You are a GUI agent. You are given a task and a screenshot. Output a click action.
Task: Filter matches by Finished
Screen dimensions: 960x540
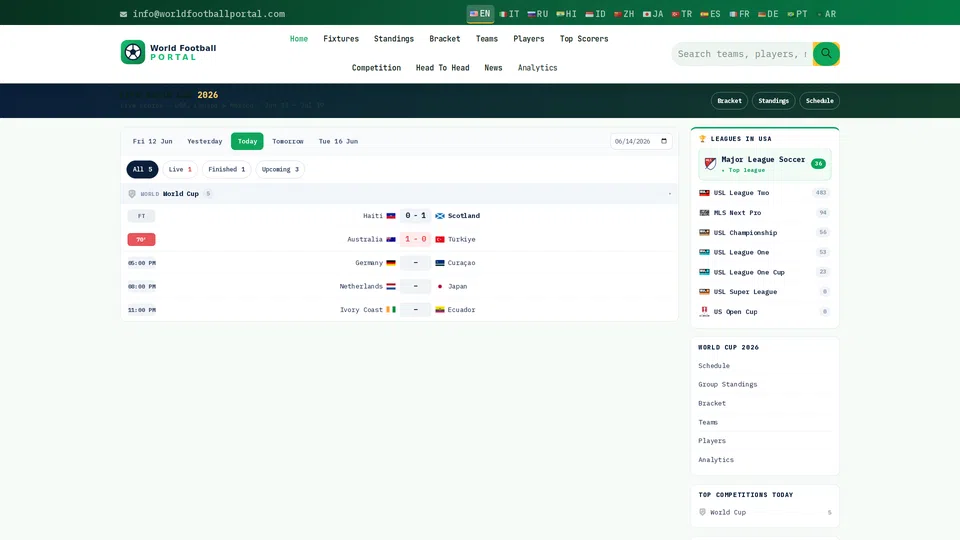227,170
